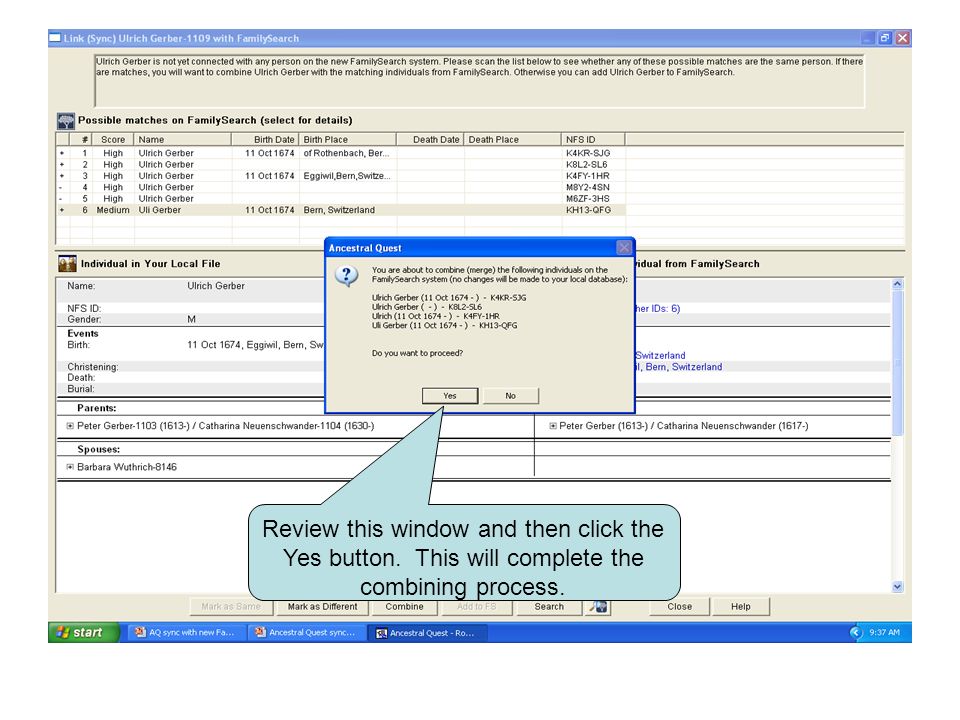The image size is (960, 720).
Task: Click the Medium score cell in row 6
Action: (113, 210)
